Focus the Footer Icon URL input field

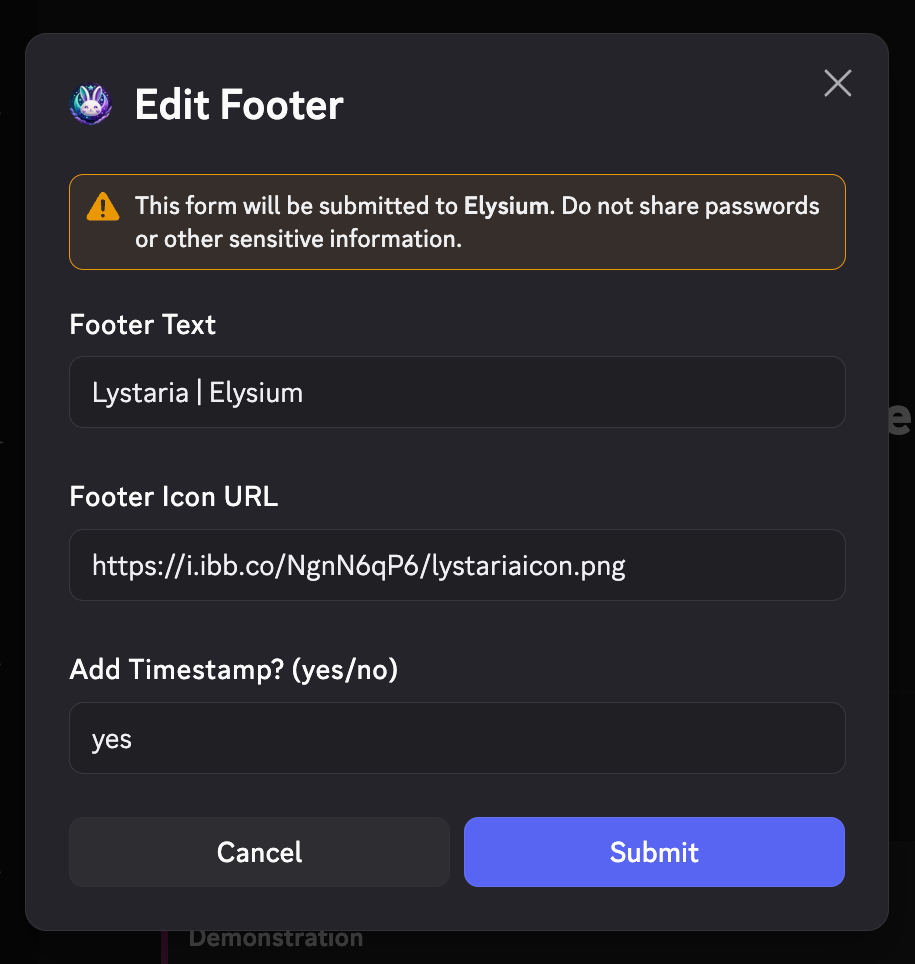tap(457, 565)
